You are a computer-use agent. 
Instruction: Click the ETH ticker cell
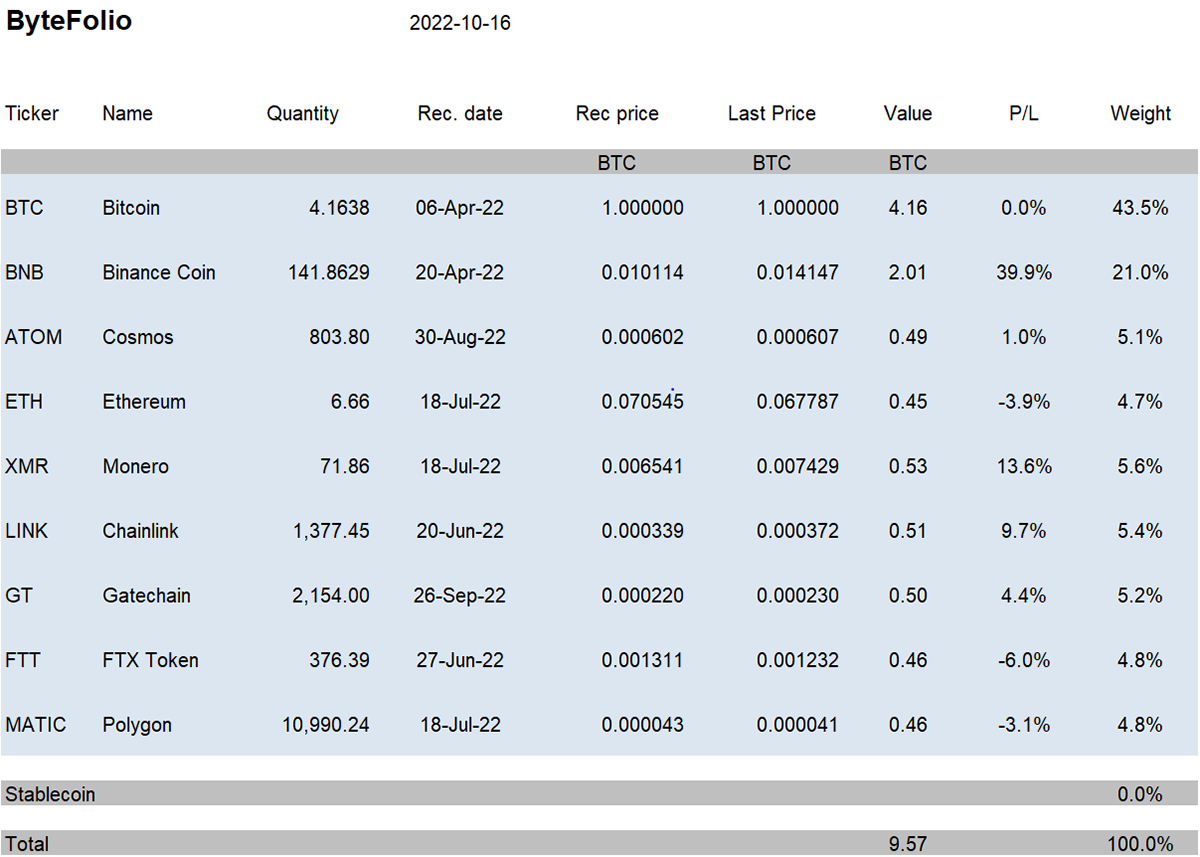[x=24, y=402]
